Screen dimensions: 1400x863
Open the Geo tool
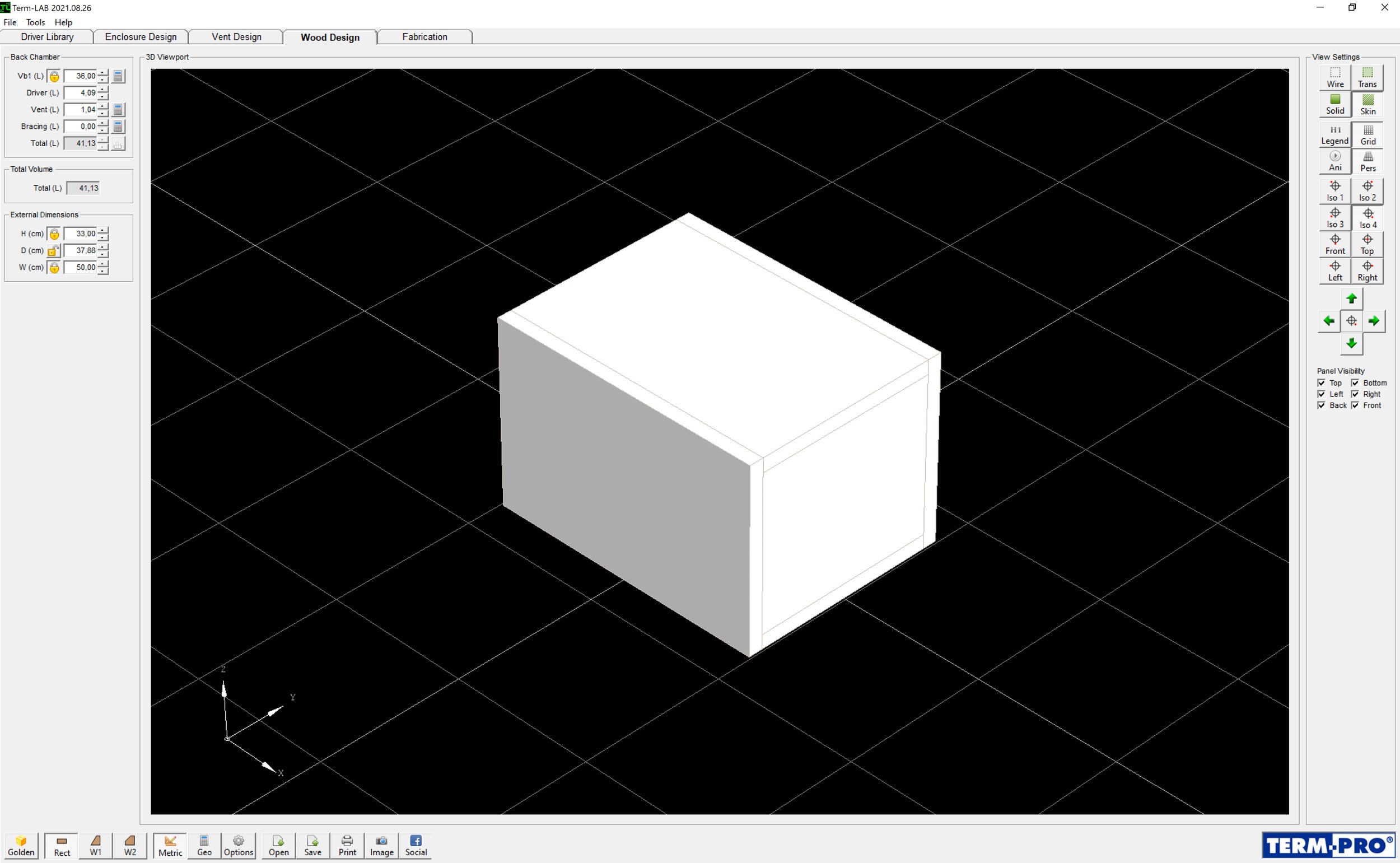coord(203,846)
